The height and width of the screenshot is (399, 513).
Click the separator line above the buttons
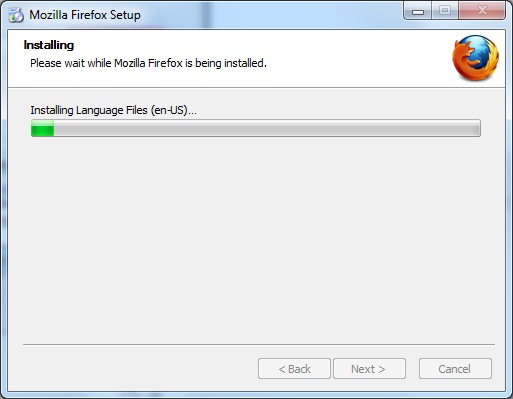(259, 344)
